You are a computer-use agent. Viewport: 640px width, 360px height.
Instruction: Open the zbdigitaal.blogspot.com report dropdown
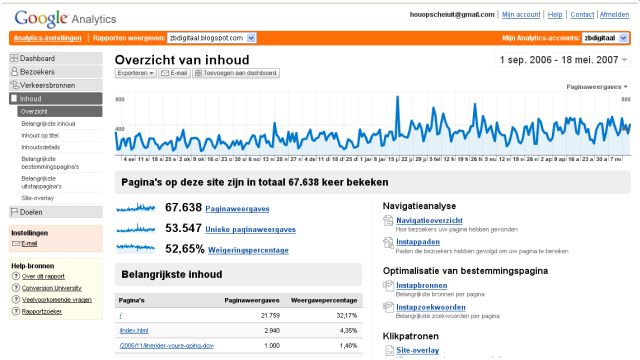click(211, 38)
